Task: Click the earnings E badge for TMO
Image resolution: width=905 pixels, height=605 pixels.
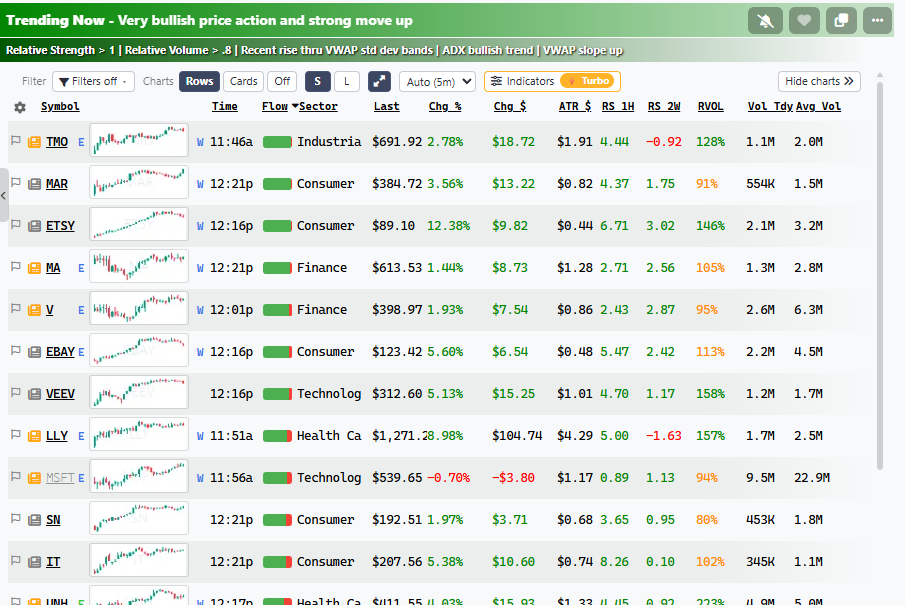Action: (81, 142)
